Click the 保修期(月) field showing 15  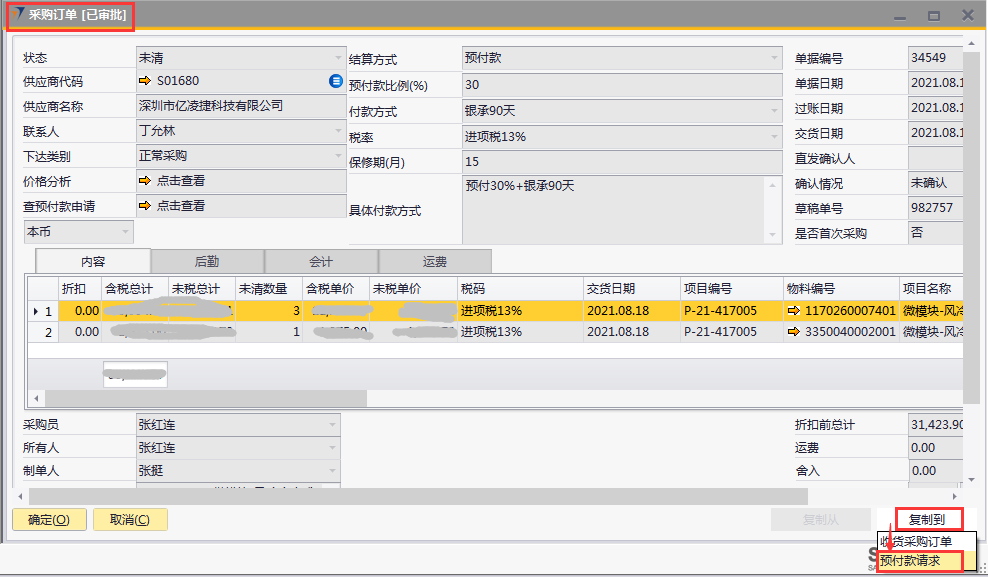click(x=620, y=161)
